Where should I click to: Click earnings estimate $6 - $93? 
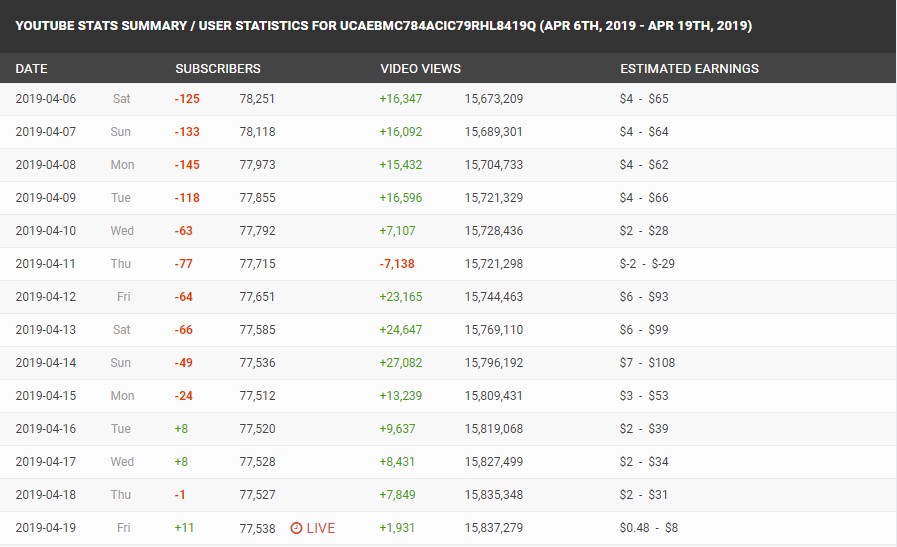point(644,297)
